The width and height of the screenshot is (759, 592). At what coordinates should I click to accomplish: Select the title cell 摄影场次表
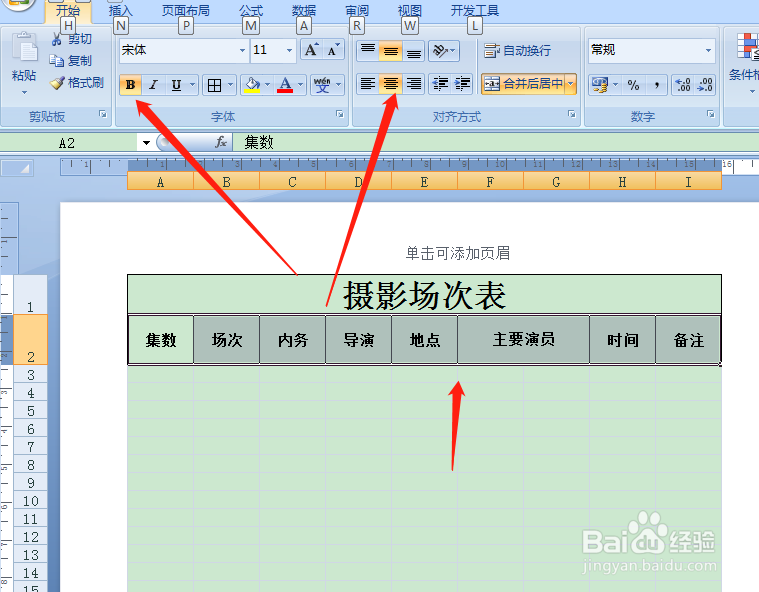coord(424,295)
